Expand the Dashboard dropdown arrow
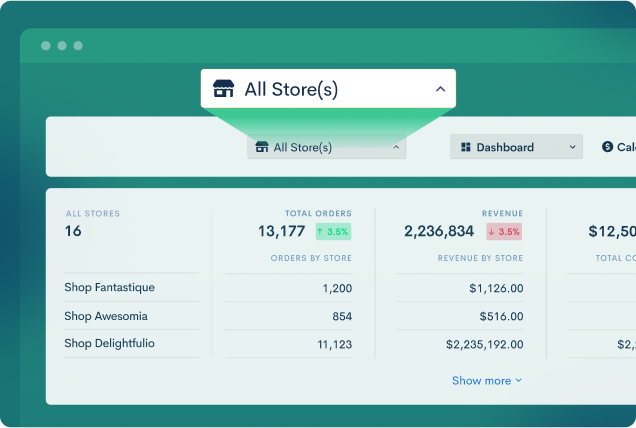 pyautogui.click(x=573, y=147)
